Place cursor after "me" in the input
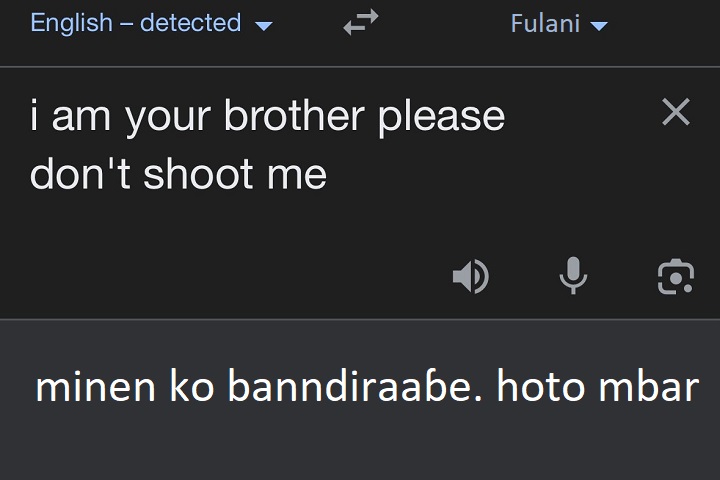This screenshot has height=480, width=720. 328,175
